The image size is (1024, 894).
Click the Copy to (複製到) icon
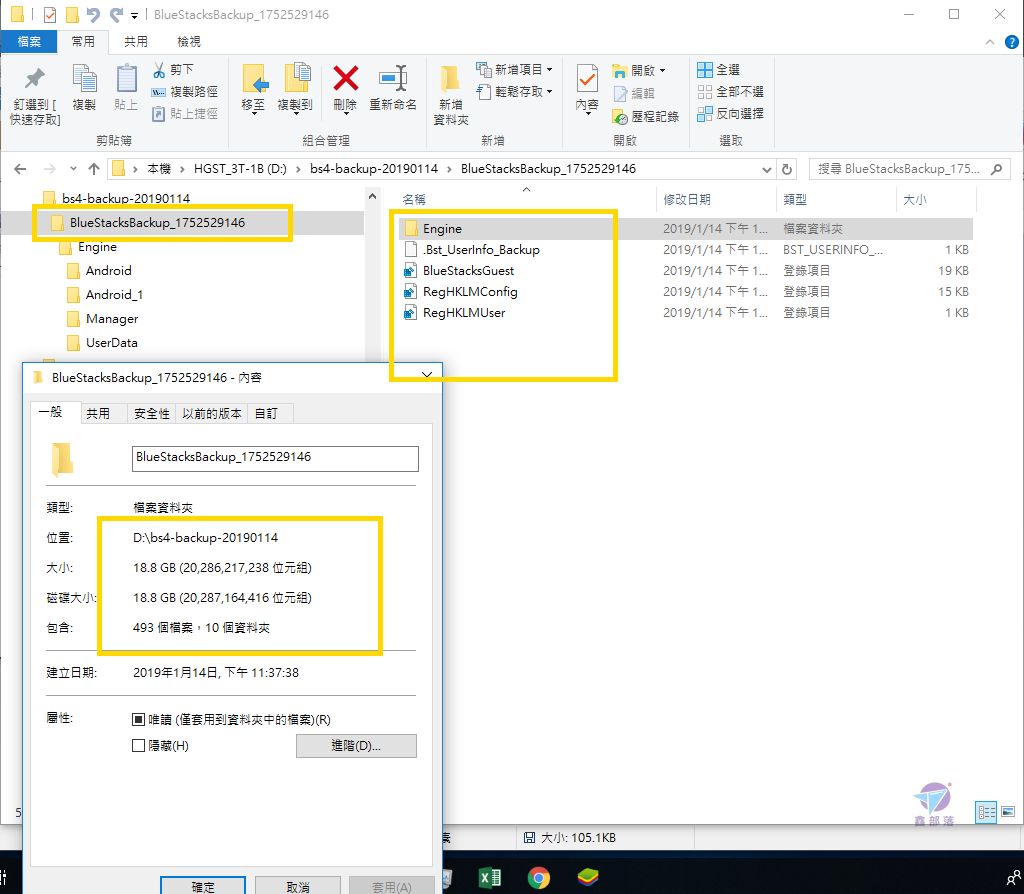[x=296, y=80]
